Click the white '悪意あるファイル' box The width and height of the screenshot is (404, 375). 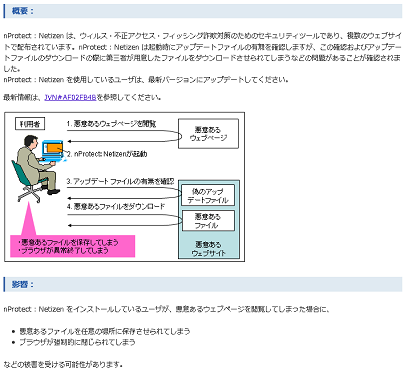click(208, 221)
